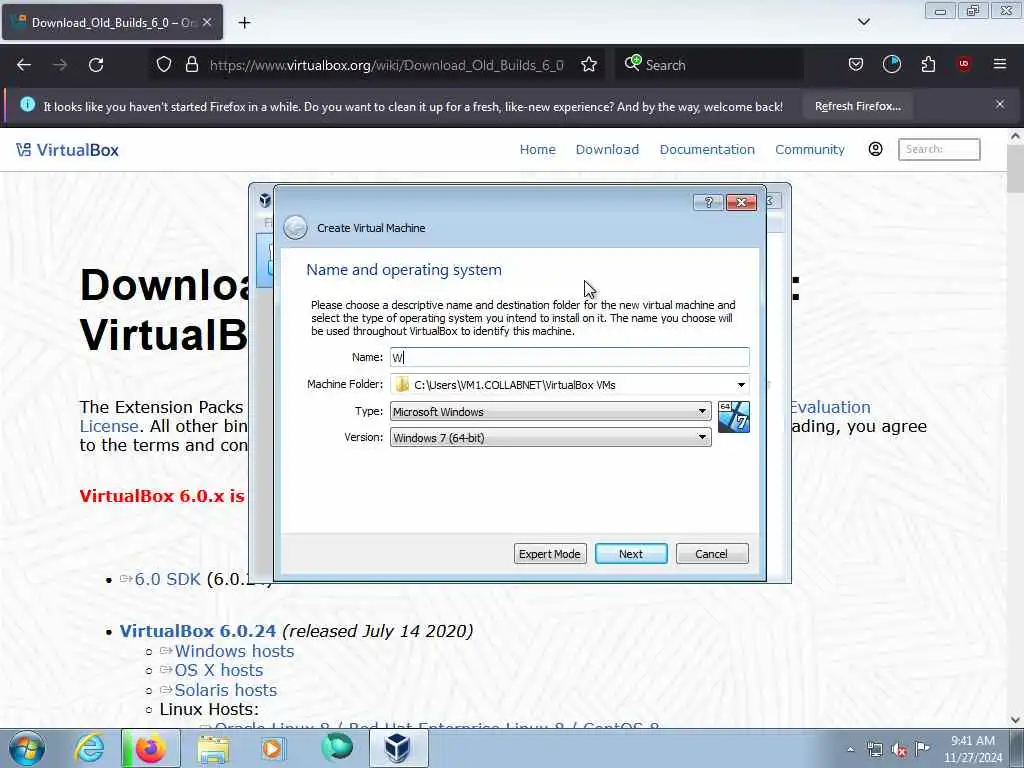Click the Firefox taskbar icon
This screenshot has width=1024, height=768.
151,749
